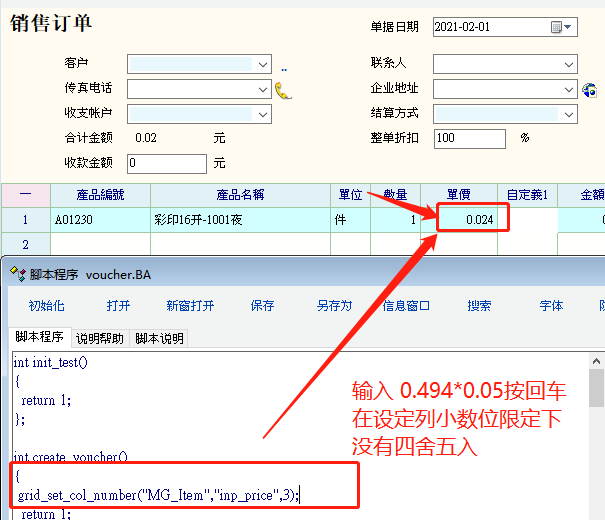Viewport: 605px width, 520px height.
Task: Click 初始化 in the script toolbar
Action: pos(46,306)
